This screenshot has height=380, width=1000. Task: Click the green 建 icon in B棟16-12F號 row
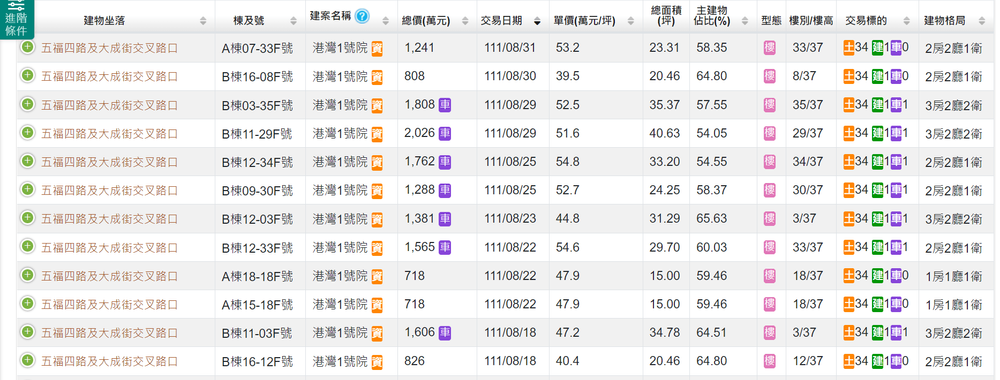click(x=878, y=361)
